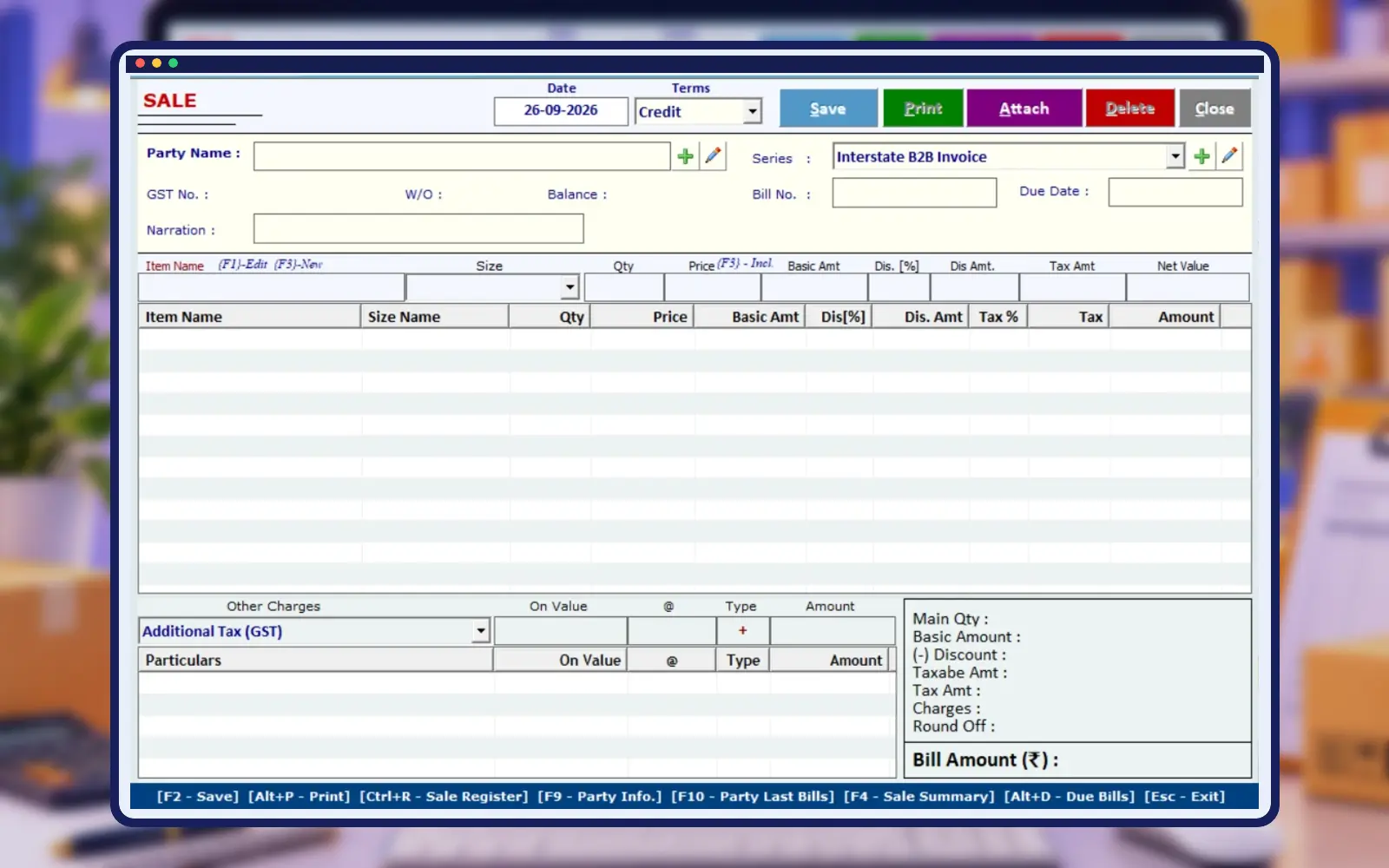
Task: Click the Save button
Action: [x=828, y=108]
